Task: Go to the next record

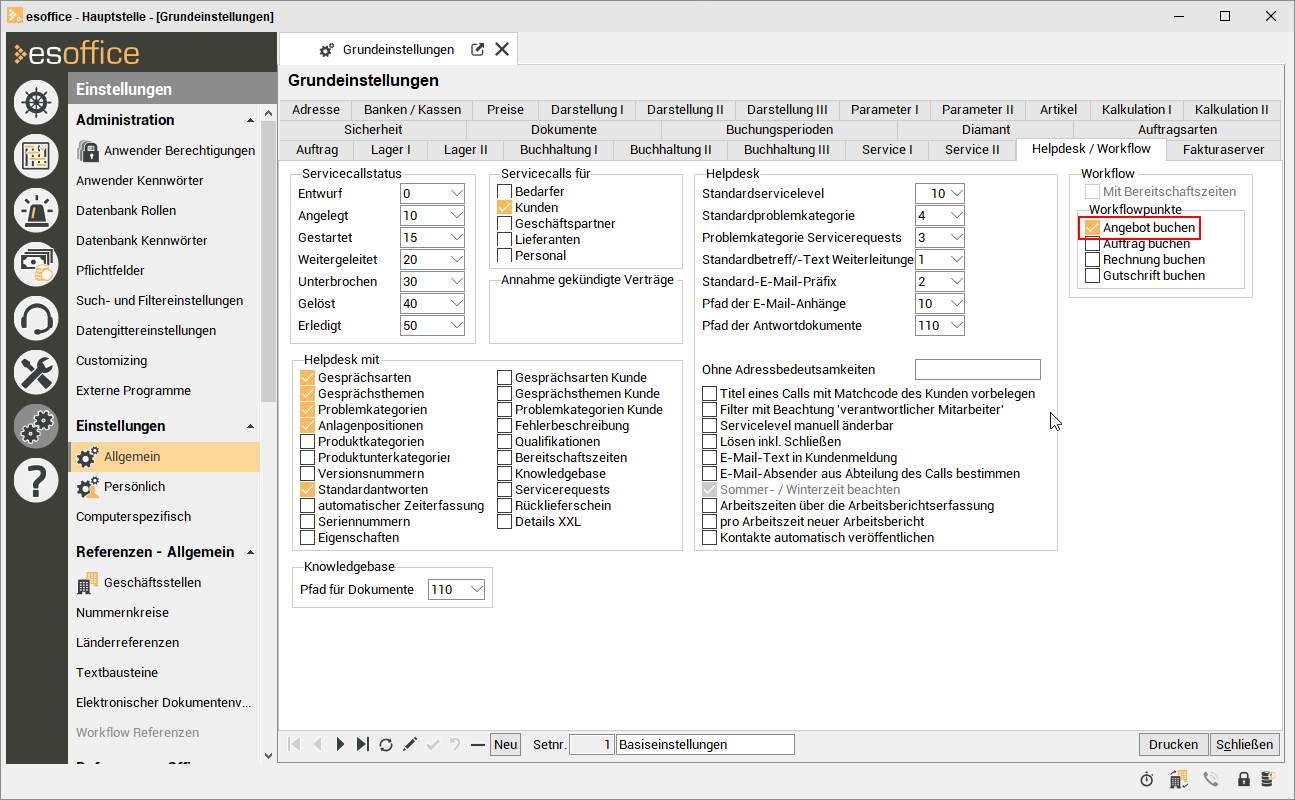Action: click(341, 744)
